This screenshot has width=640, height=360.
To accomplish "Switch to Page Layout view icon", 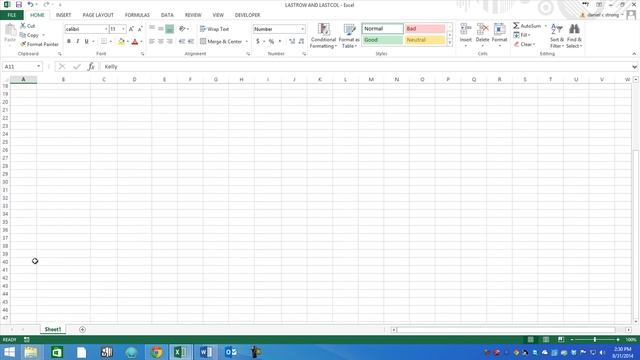I will 546,340.
